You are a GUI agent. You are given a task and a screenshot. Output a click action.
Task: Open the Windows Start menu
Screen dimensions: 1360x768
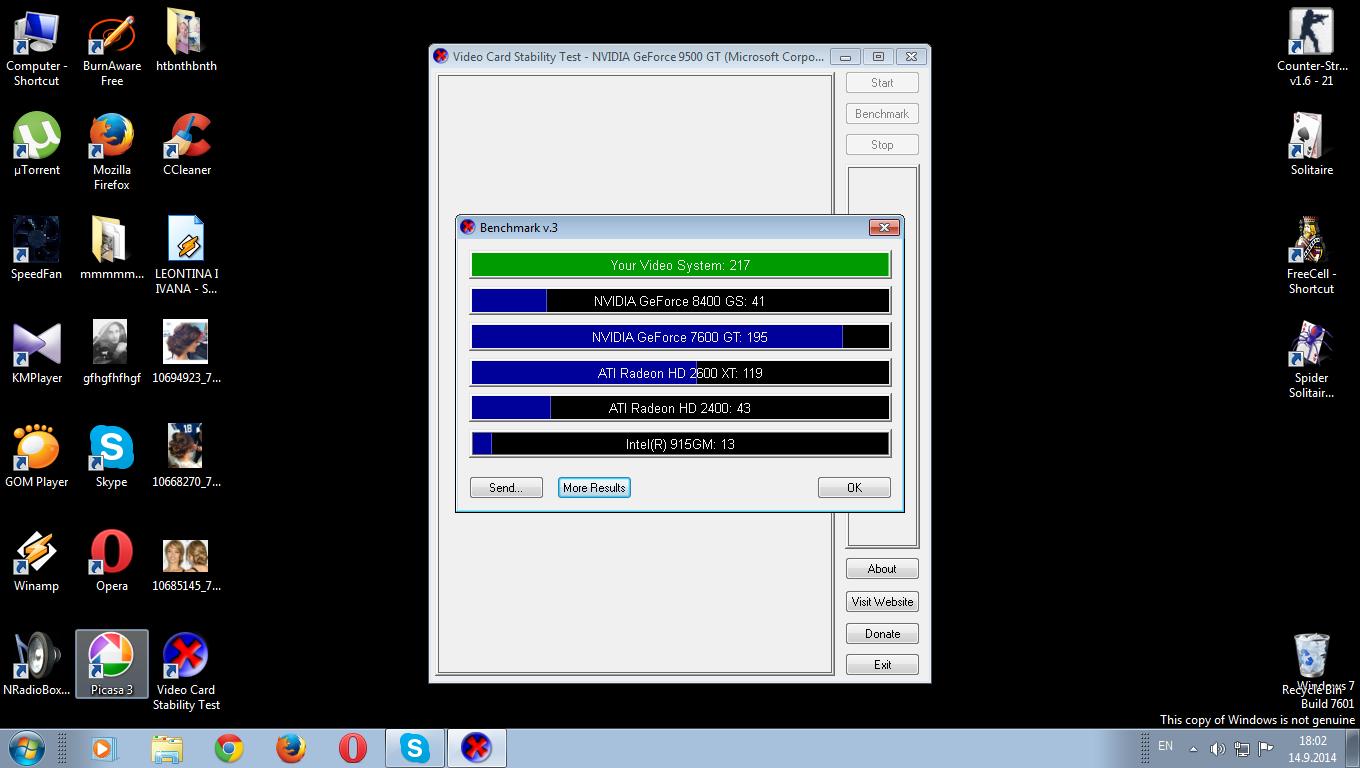(27, 748)
